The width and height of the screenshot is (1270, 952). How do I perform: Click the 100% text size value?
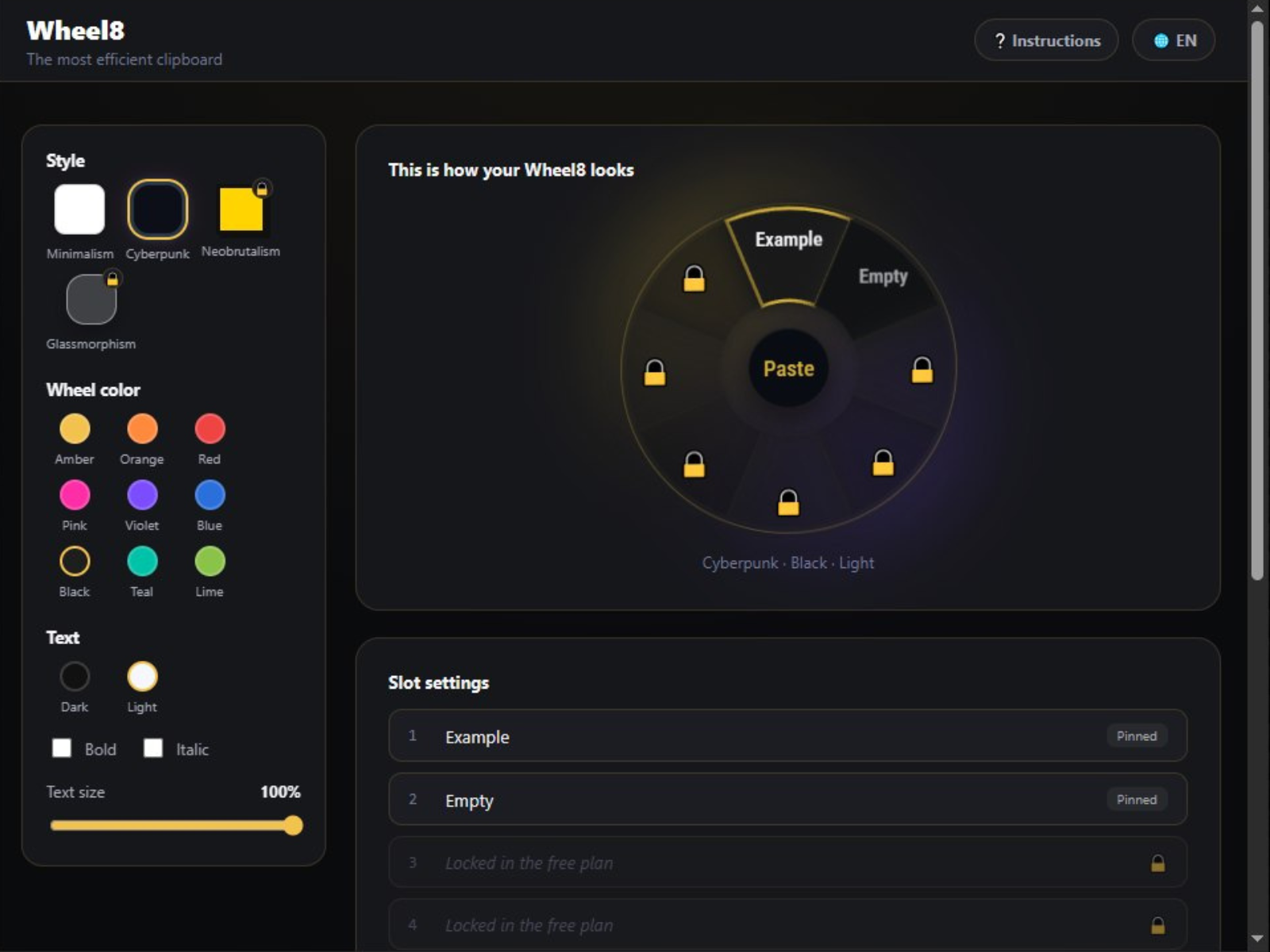click(280, 792)
